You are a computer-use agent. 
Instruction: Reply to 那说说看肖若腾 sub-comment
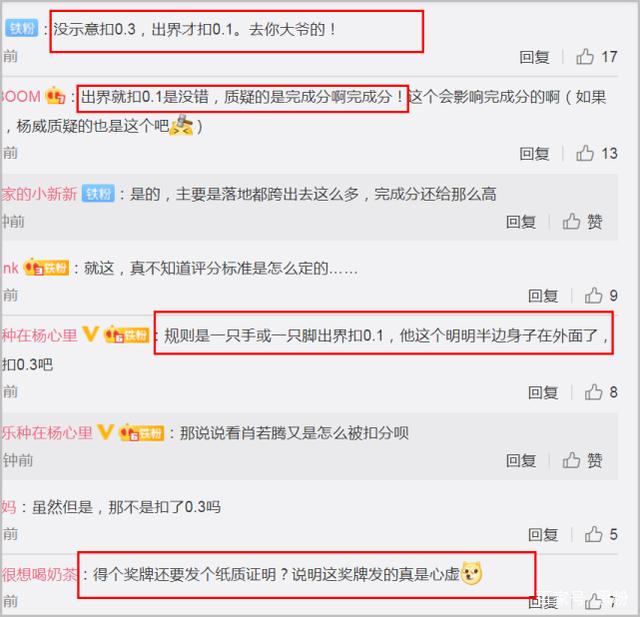pos(521,461)
